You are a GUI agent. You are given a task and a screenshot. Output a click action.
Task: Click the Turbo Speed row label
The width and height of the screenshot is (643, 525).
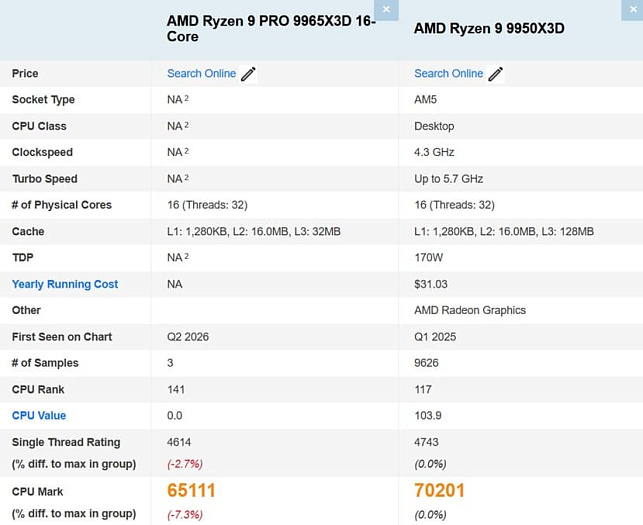click(x=45, y=179)
